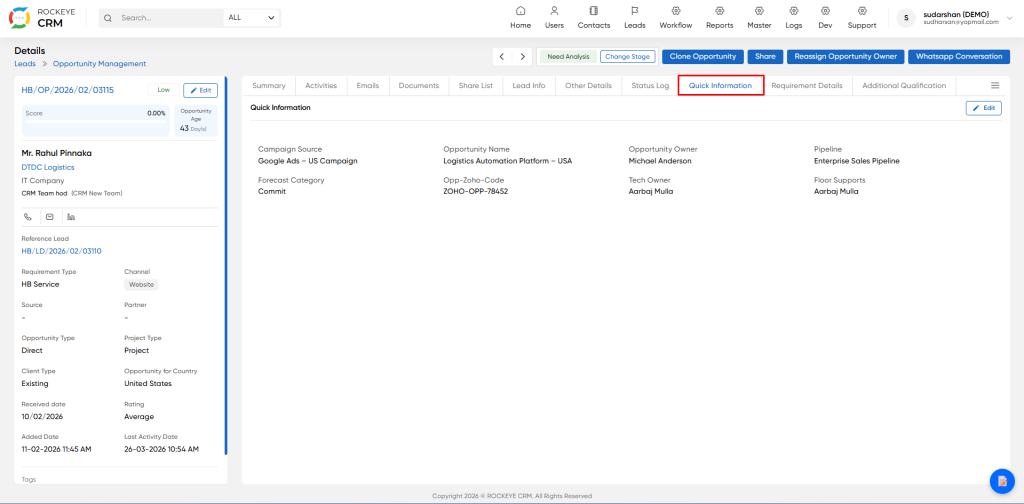Open reference lead HB/LD/2026/02/03110 link
1024x504 pixels.
click(61, 251)
